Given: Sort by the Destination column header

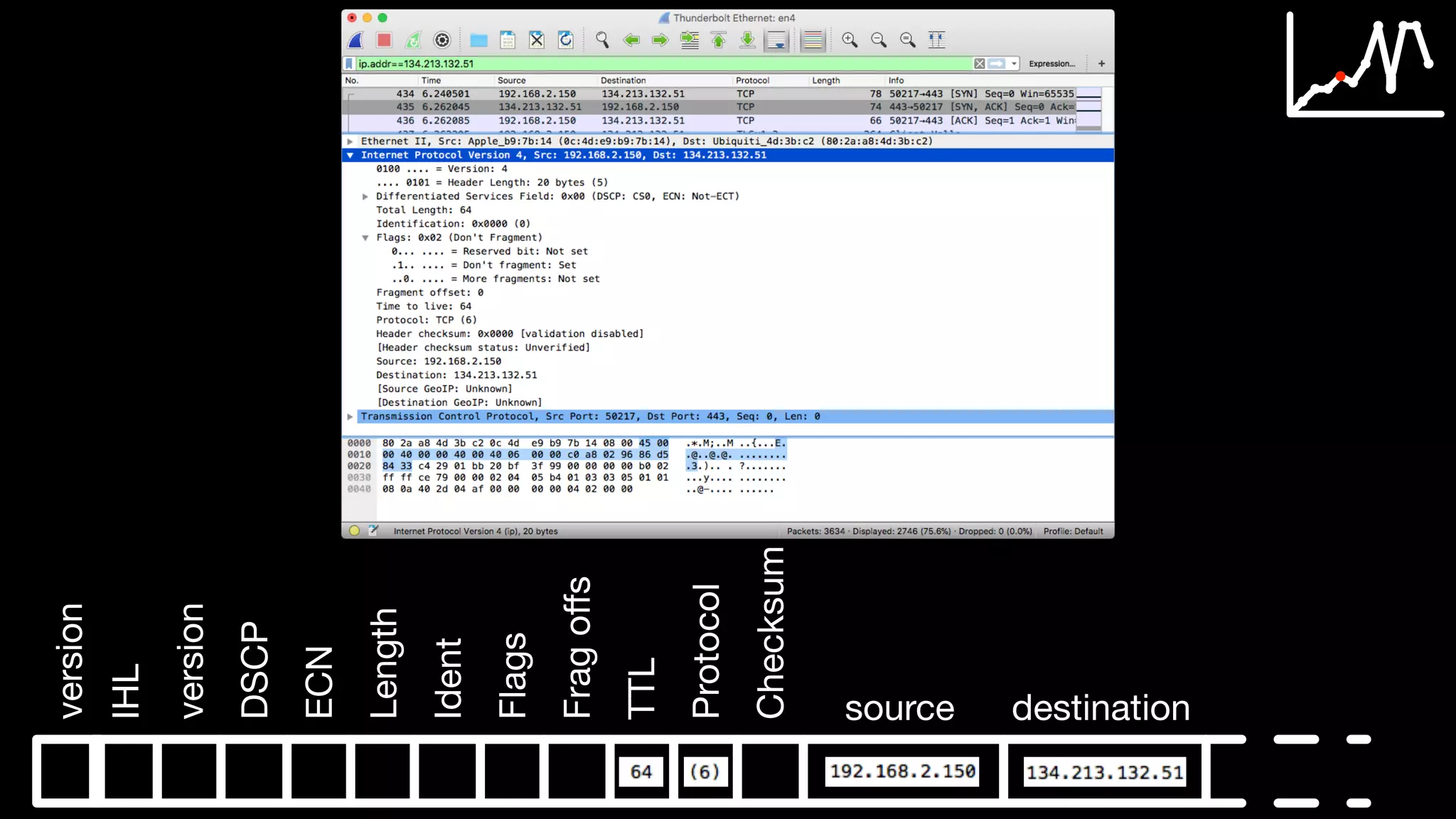Looking at the screenshot, I should (x=665, y=80).
